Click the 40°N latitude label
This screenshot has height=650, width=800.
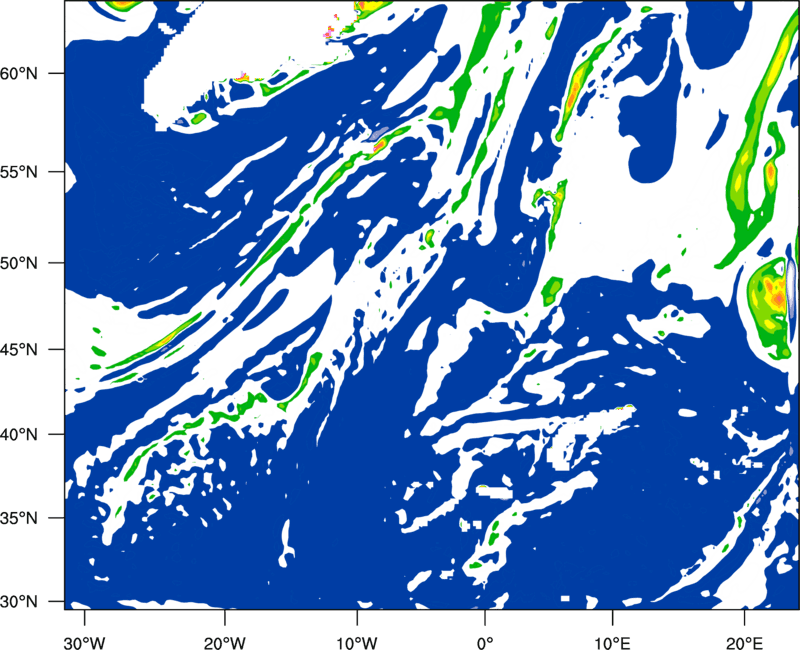[19, 434]
